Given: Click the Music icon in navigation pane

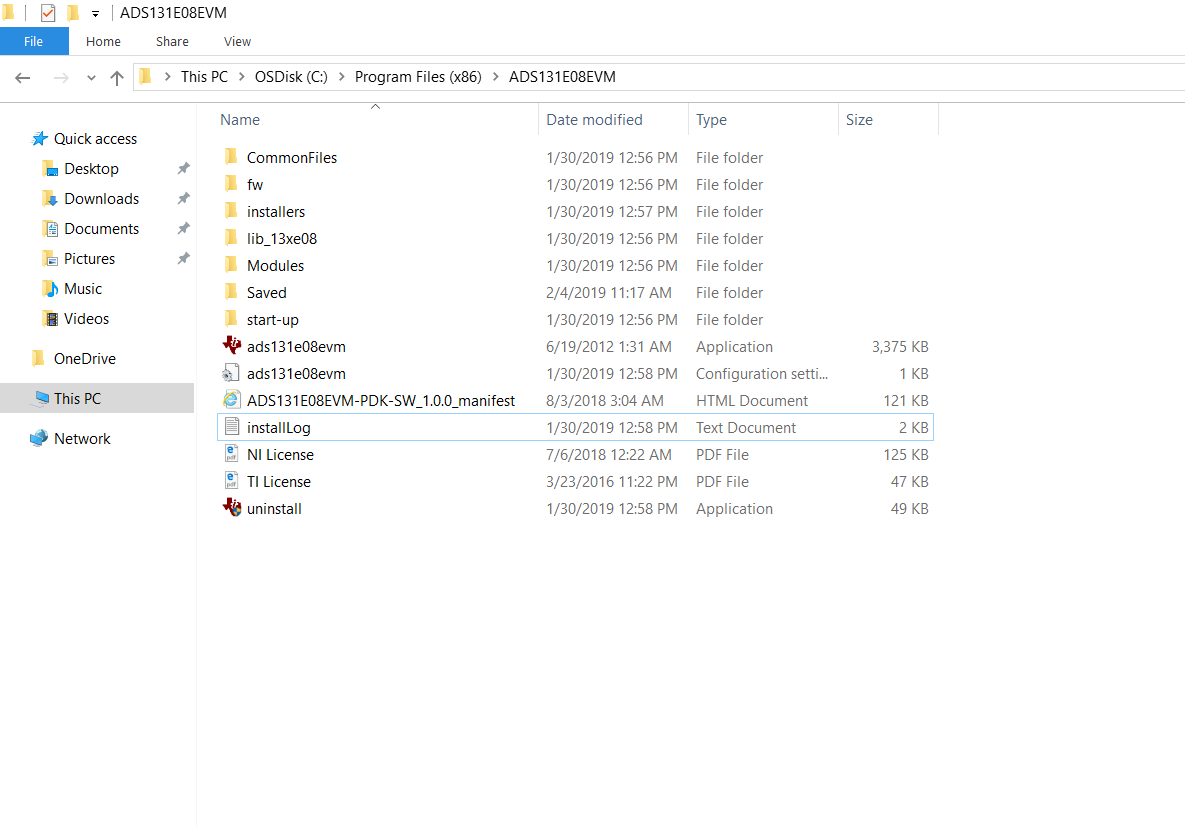Looking at the screenshot, I should pyautogui.click(x=50, y=289).
